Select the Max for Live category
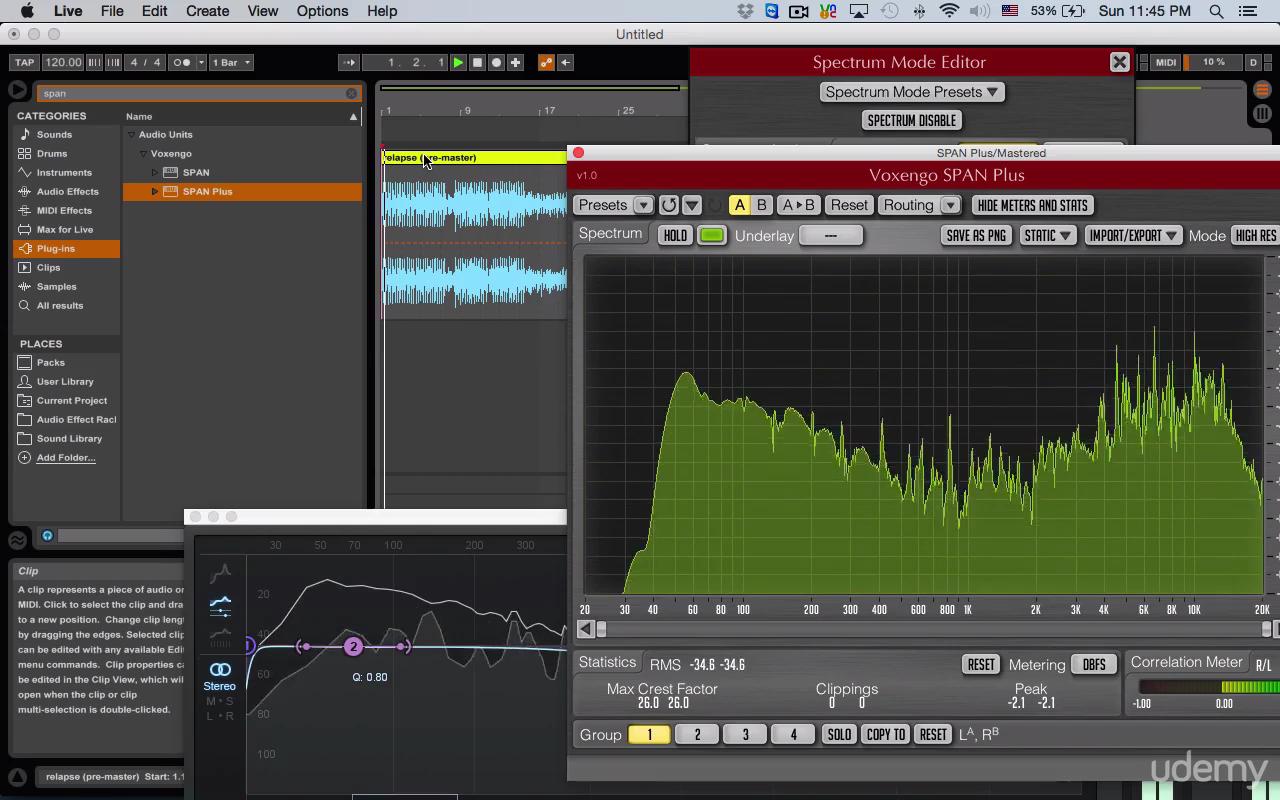Viewport: 1280px width, 800px height. [x=64, y=230]
